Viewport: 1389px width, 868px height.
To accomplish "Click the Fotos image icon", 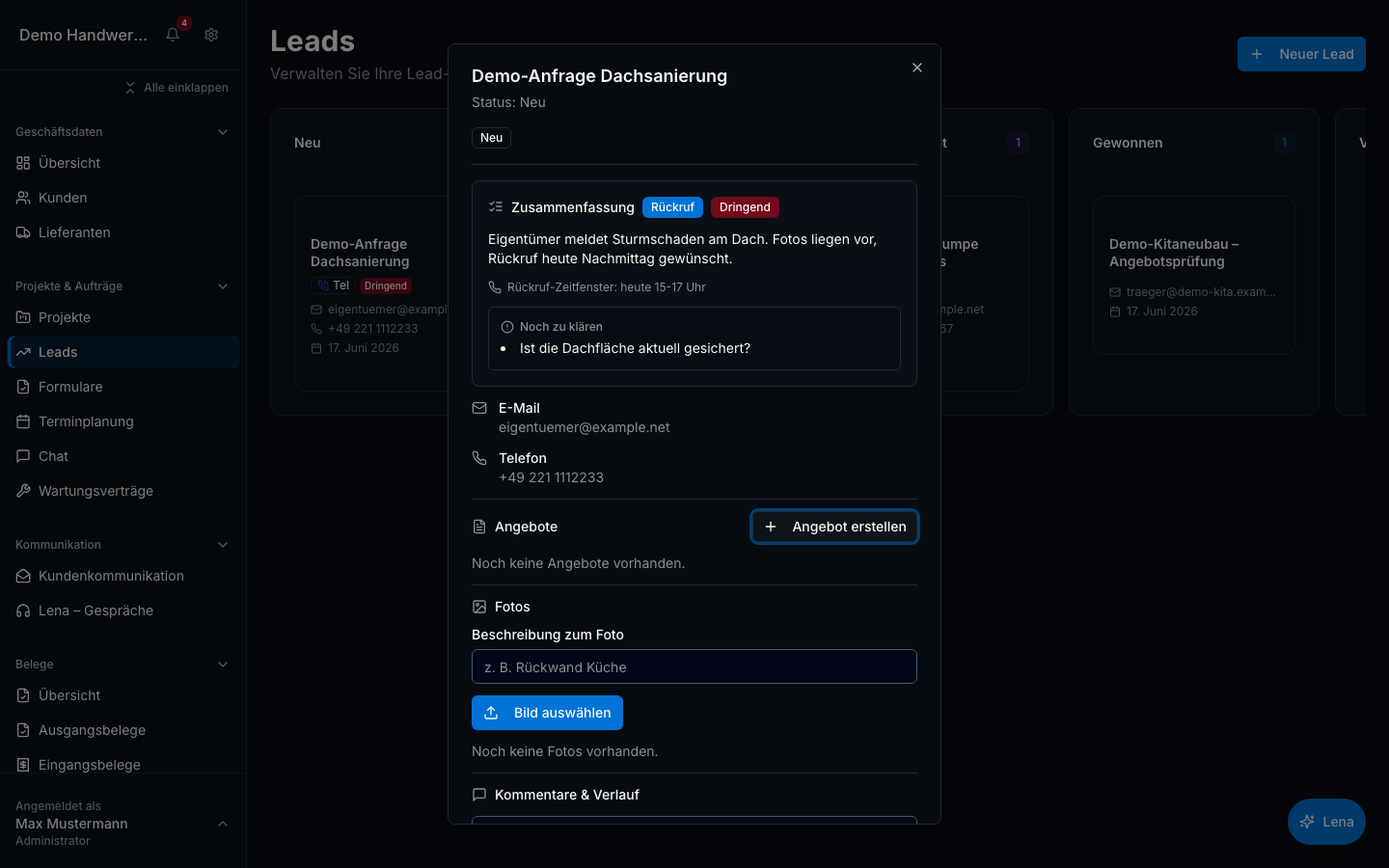I will coord(479,607).
